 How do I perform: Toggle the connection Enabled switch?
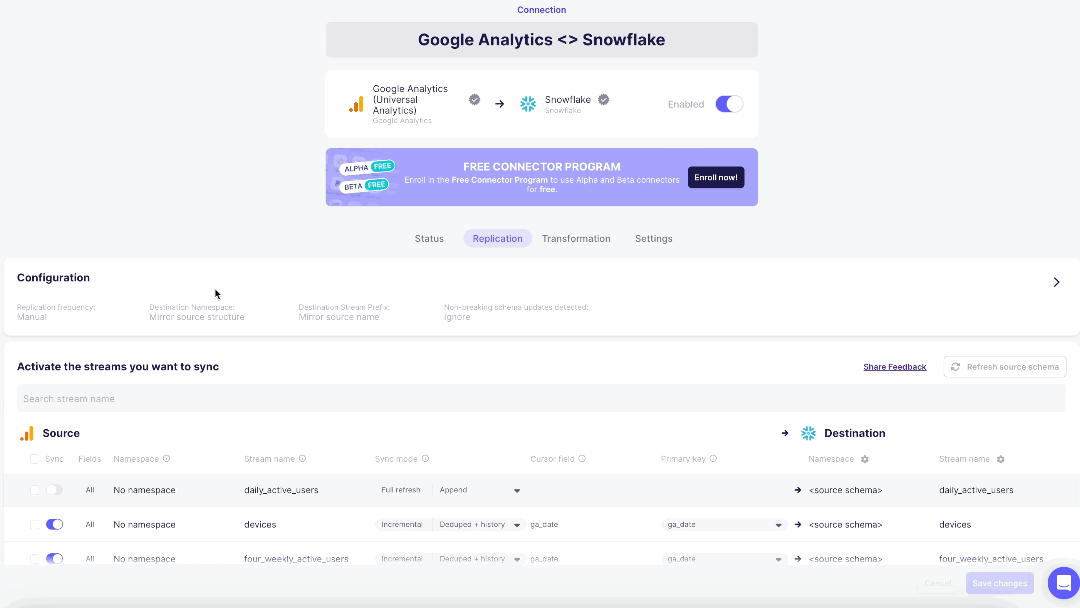[729, 104]
